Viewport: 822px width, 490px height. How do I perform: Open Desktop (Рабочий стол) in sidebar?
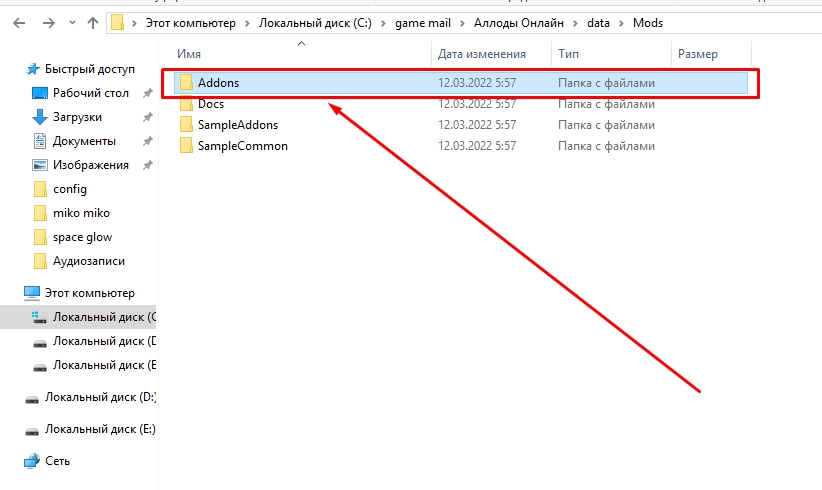click(x=90, y=93)
